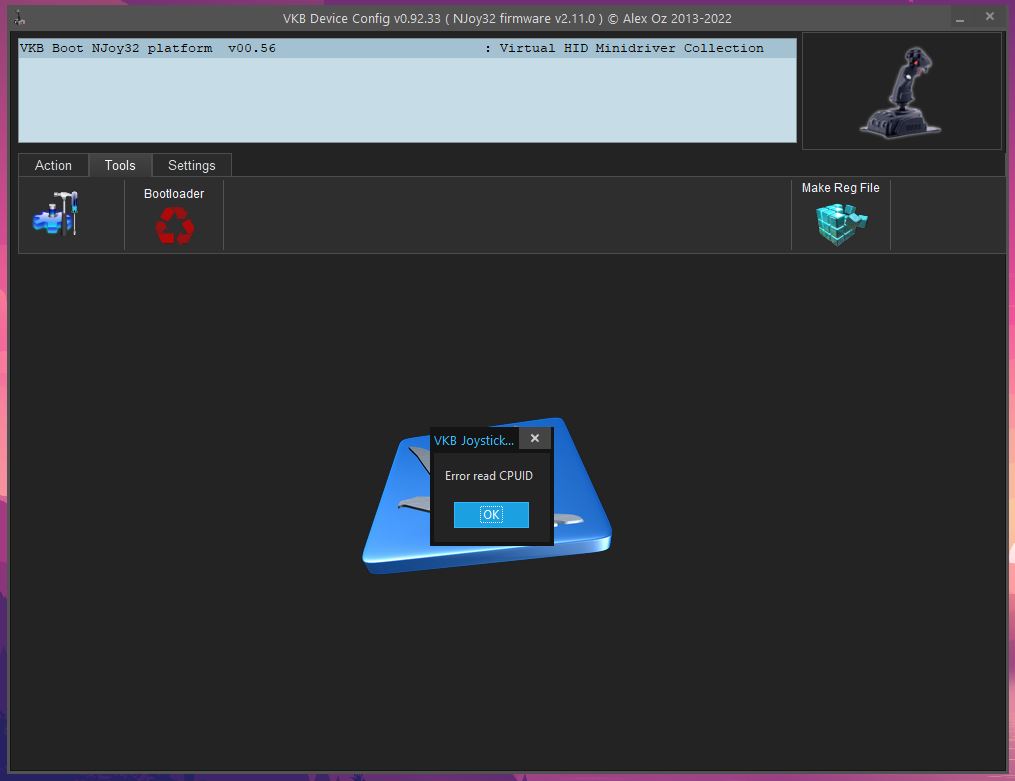Viewport: 1015px width, 781px height.
Task: Click the Error read CPUID message text
Action: point(489,476)
